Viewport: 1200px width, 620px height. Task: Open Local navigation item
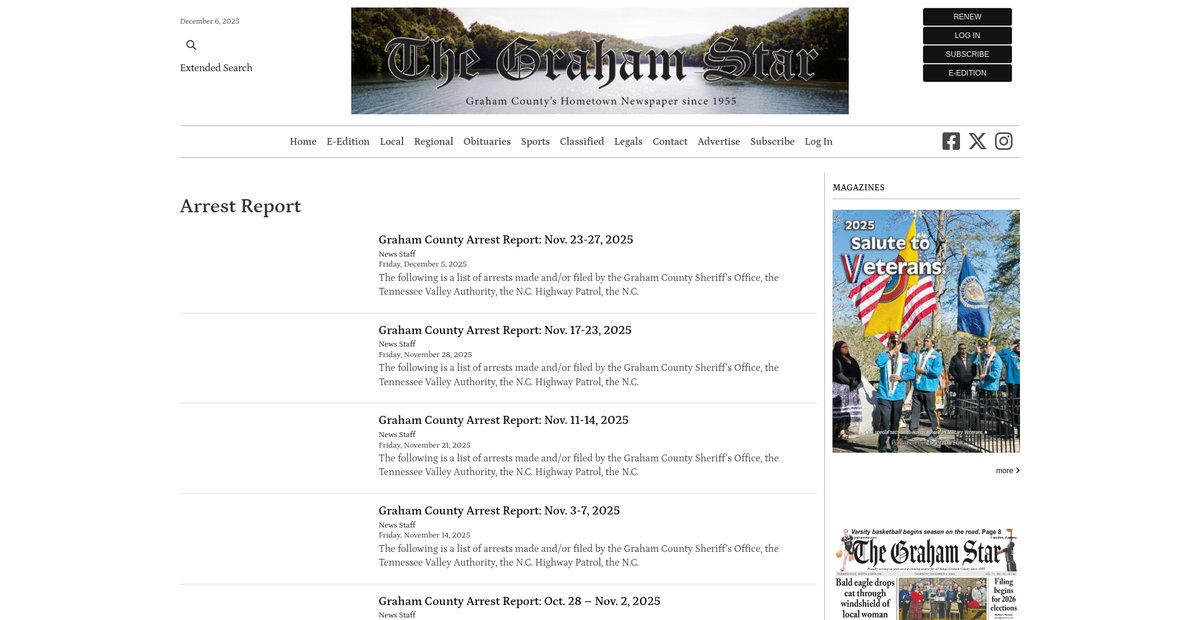click(392, 142)
